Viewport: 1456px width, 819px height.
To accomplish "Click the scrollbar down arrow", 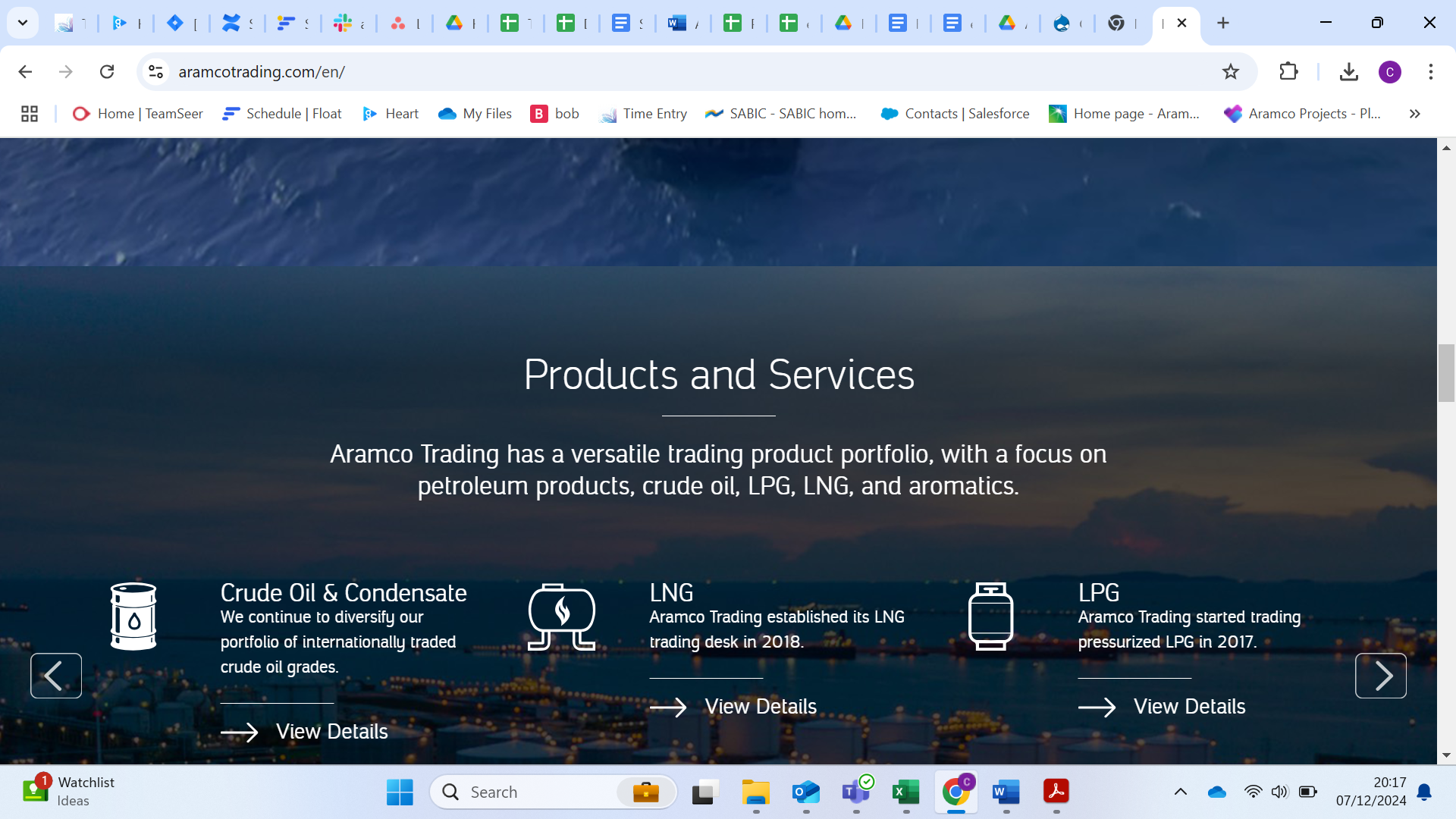I will 1446,755.
